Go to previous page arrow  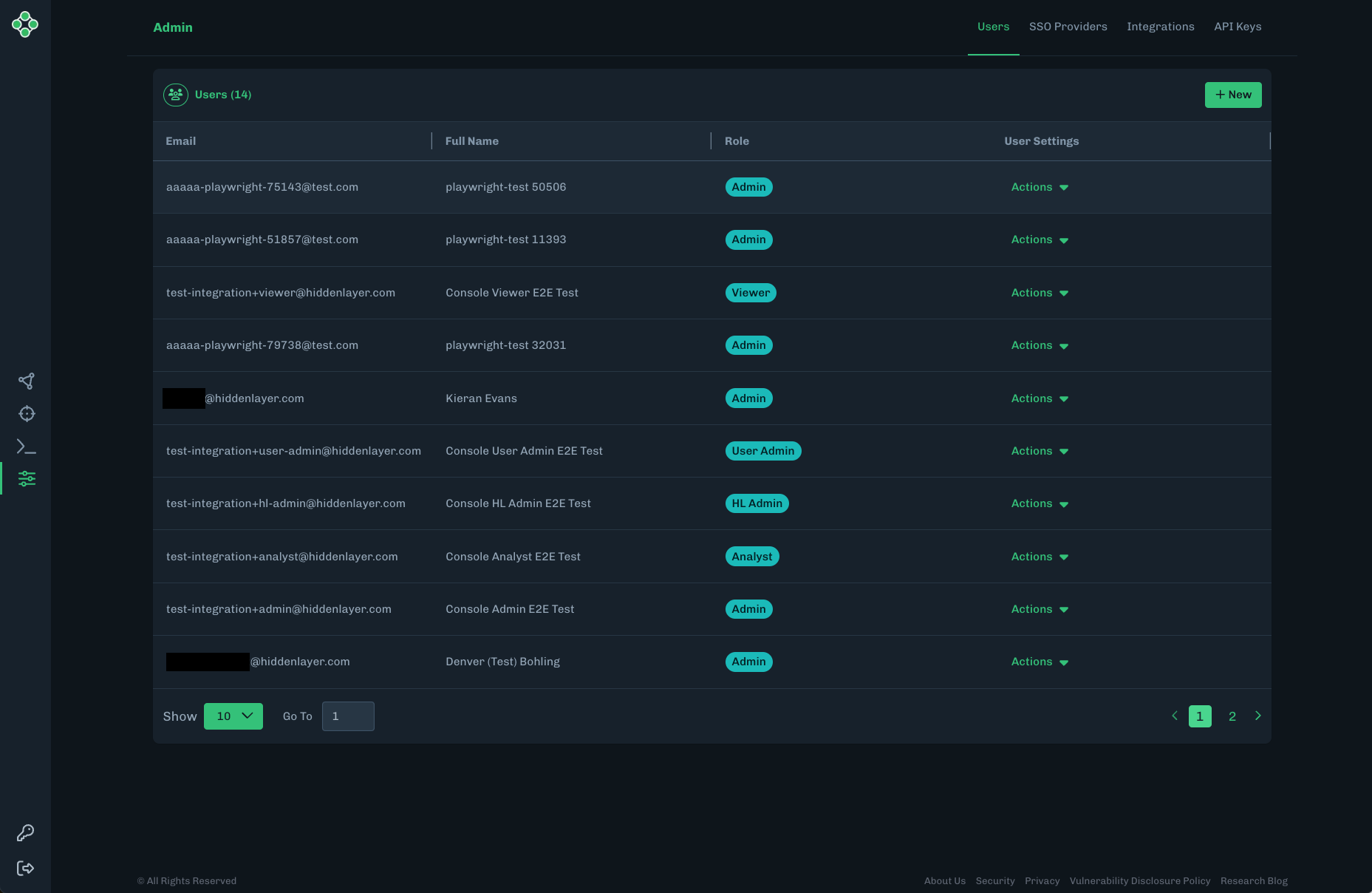1175,716
